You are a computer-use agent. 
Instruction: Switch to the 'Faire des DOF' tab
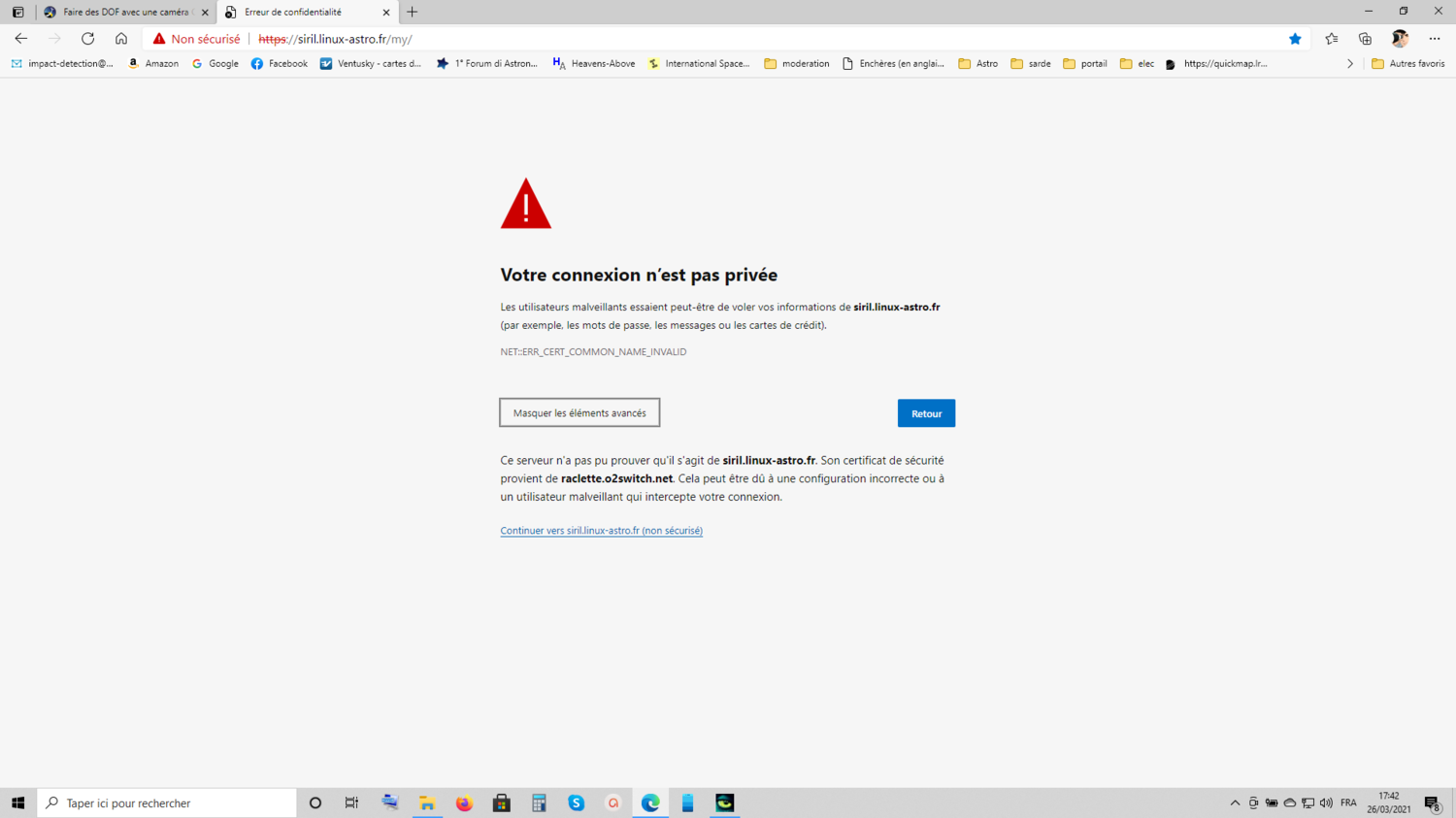click(x=121, y=13)
